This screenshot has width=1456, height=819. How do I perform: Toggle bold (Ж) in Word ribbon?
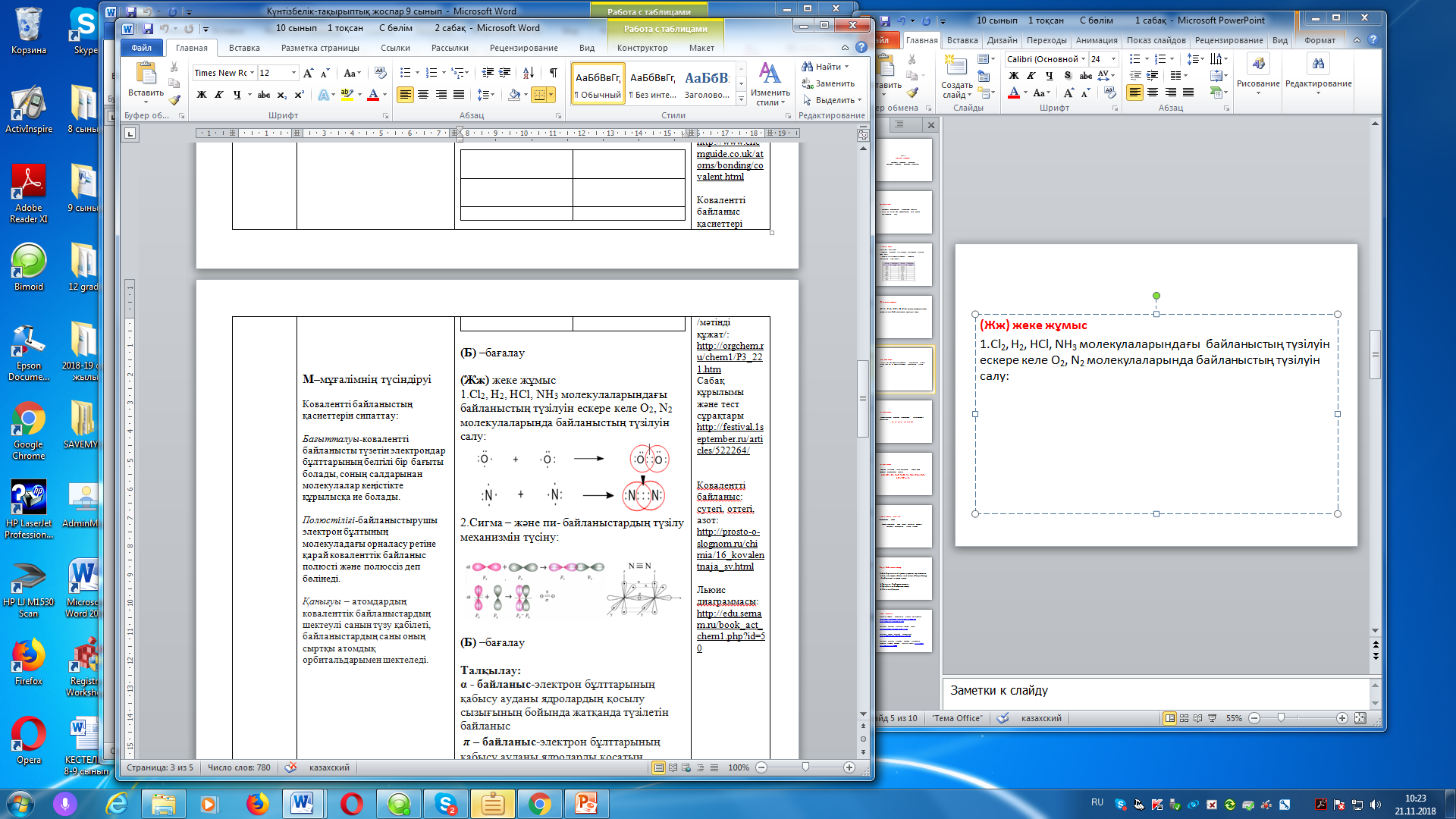(202, 95)
